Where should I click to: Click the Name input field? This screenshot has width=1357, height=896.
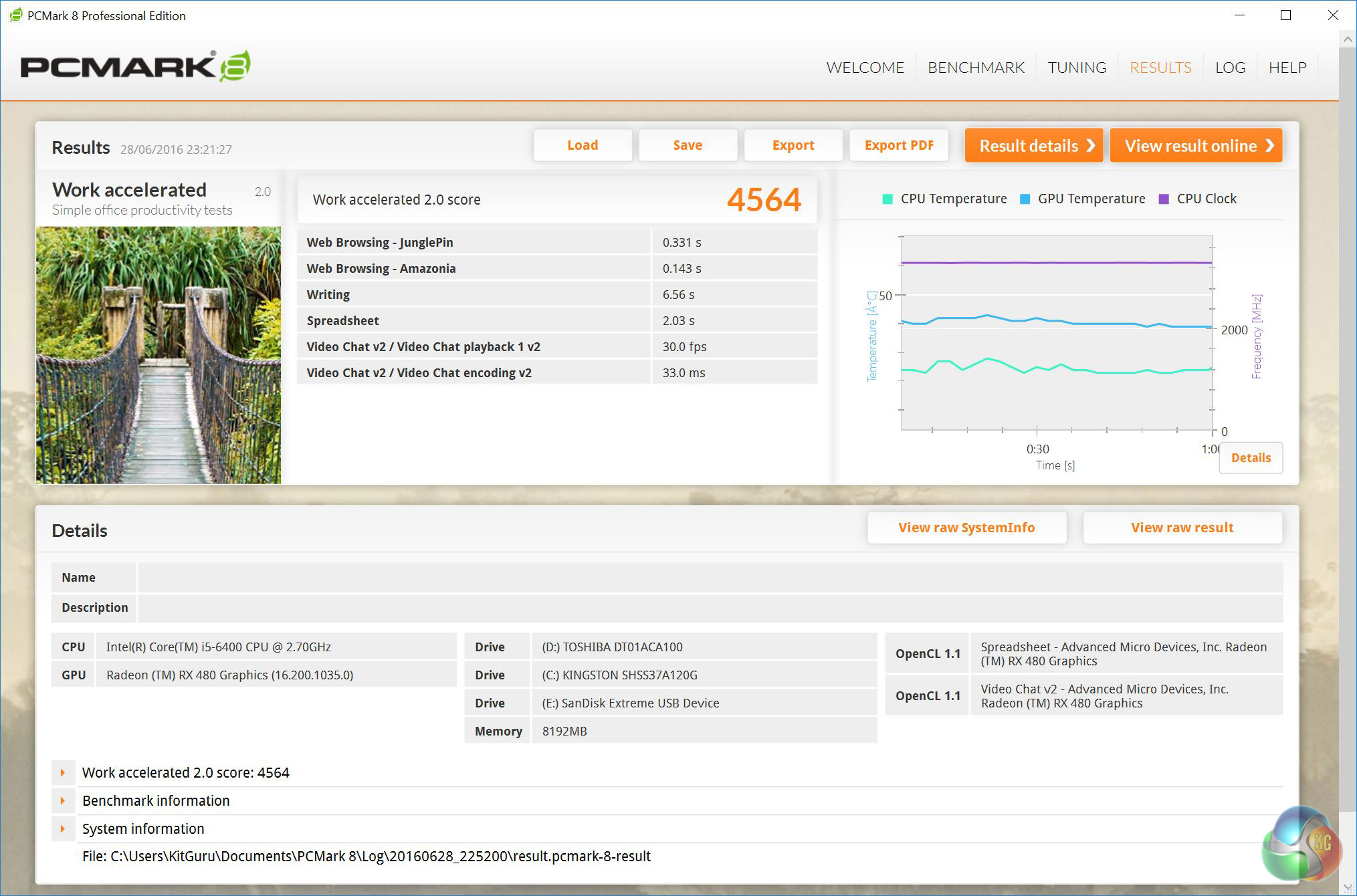710,577
